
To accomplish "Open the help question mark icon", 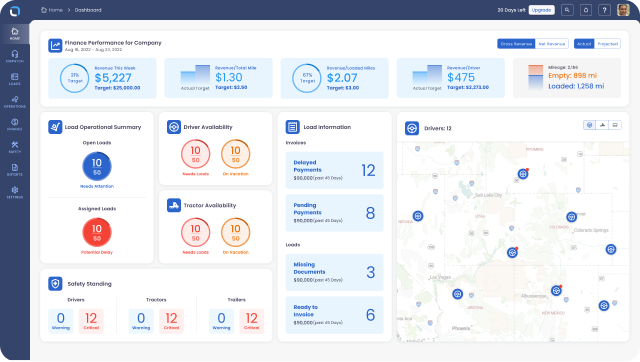I will [604, 10].
